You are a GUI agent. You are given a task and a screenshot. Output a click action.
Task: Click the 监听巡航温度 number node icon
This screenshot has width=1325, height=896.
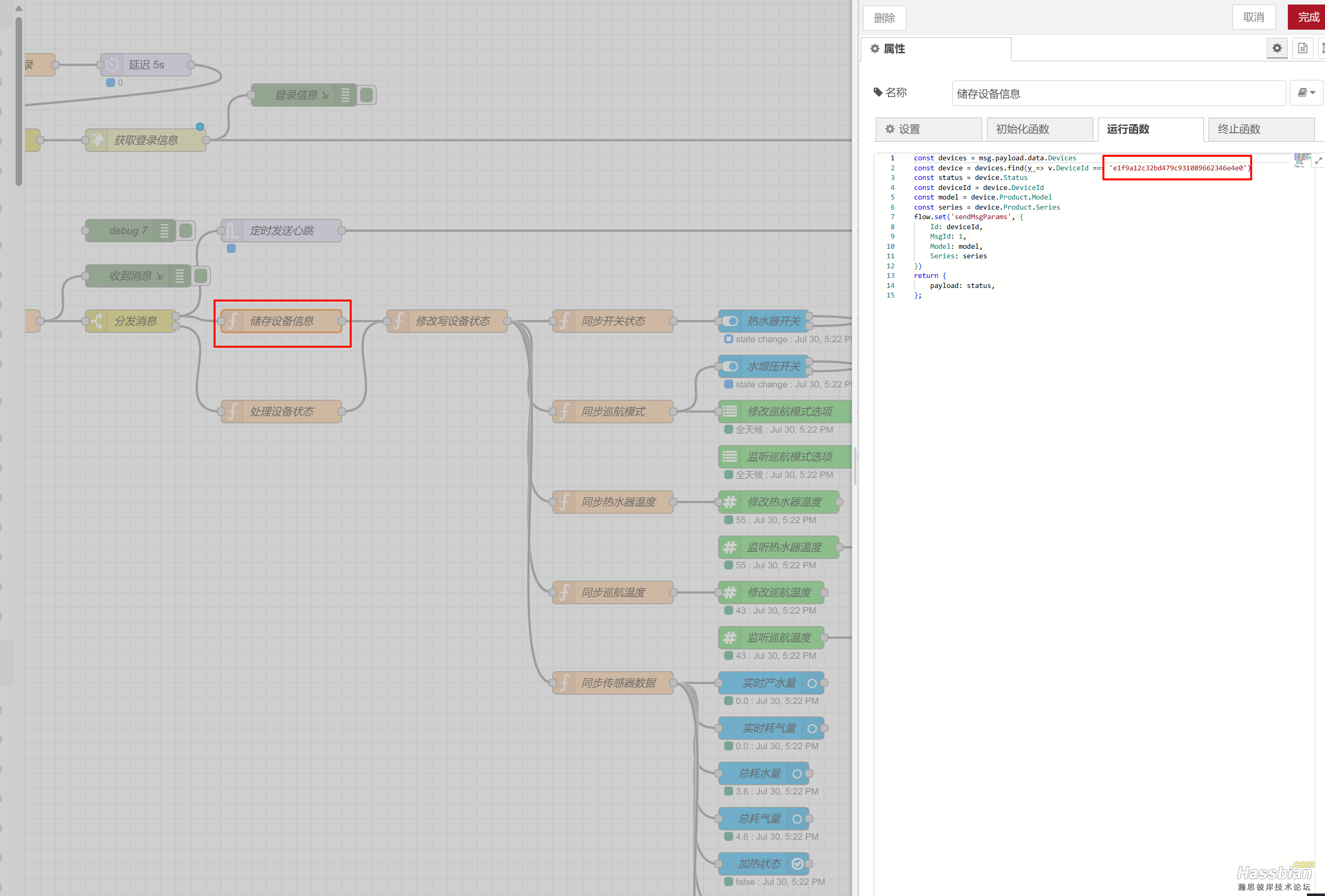click(731, 638)
